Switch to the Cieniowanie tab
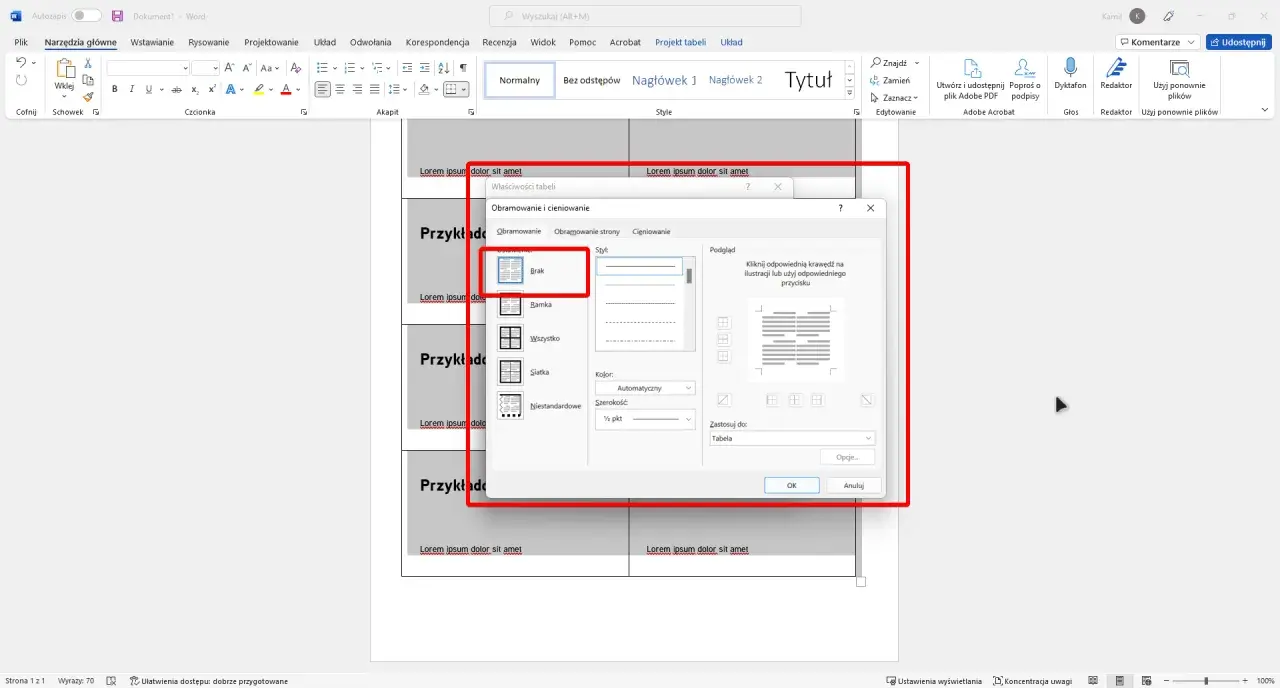Screen dimensions: 1280x688 [x=651, y=231]
